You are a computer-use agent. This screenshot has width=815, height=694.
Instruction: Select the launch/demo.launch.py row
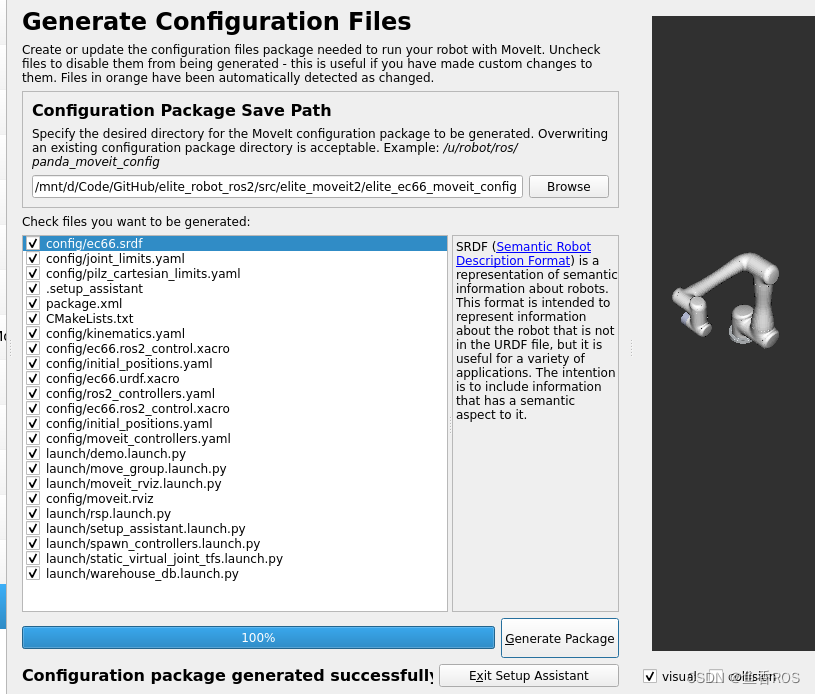click(x=235, y=454)
